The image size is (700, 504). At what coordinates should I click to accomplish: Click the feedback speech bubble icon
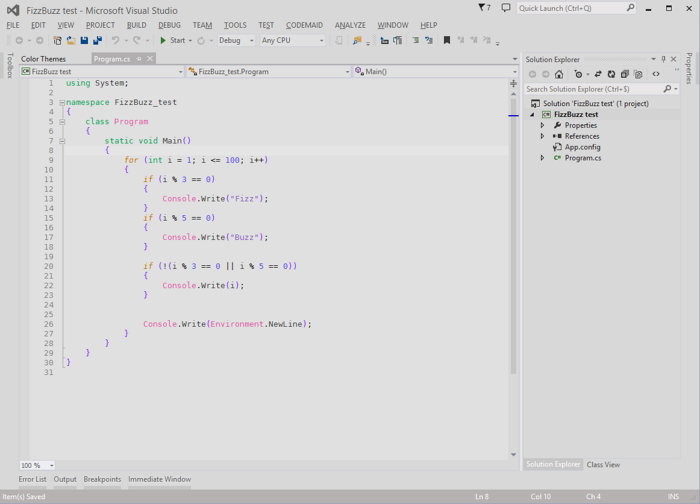(x=505, y=8)
